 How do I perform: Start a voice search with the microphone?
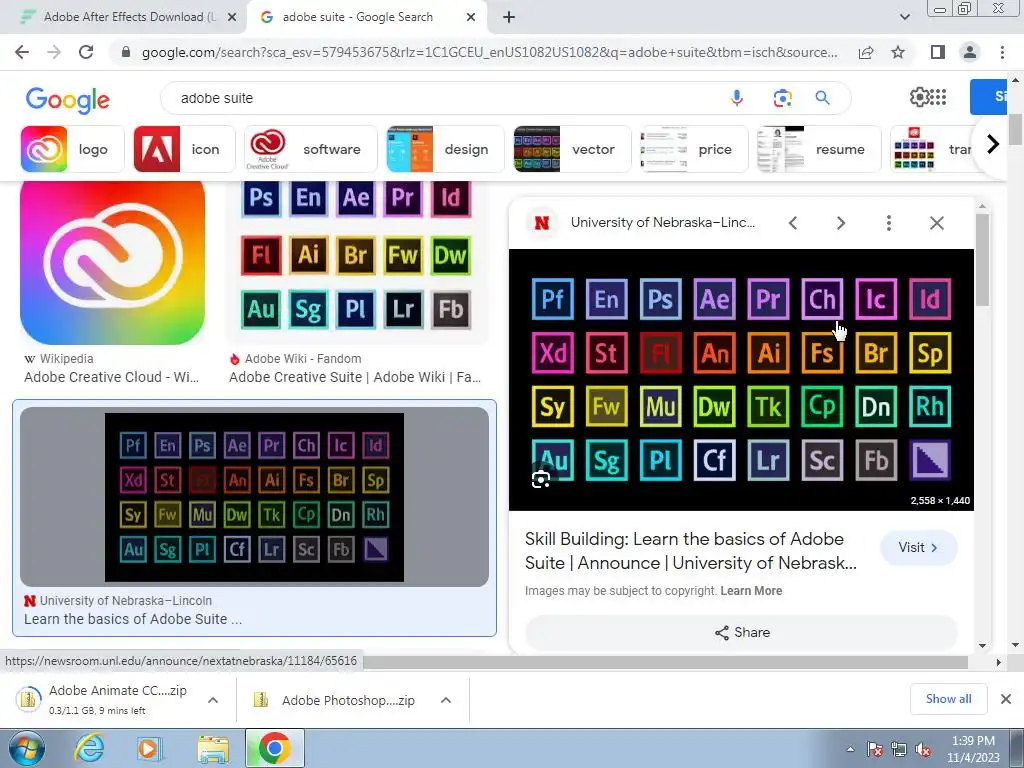point(737,98)
